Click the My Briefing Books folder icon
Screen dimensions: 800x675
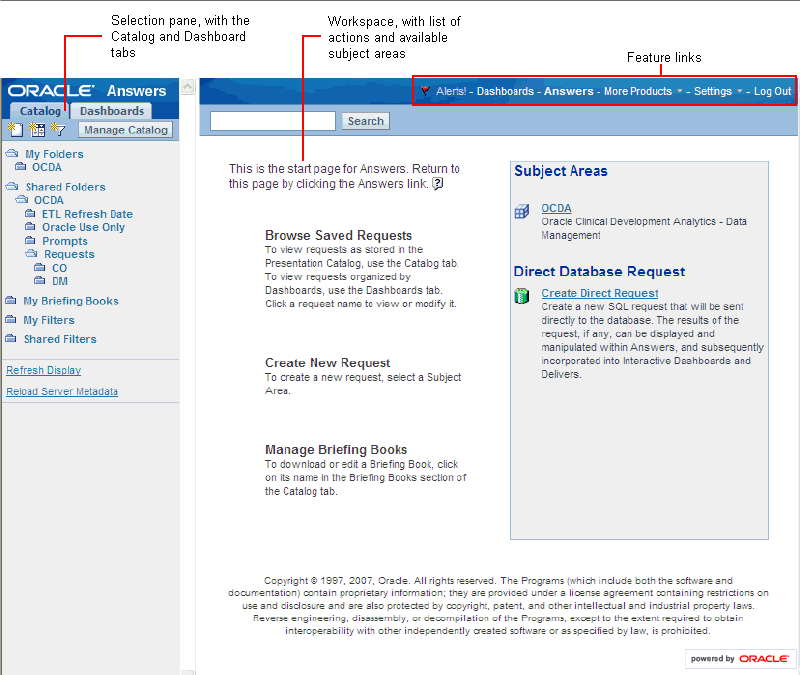(x=11, y=301)
